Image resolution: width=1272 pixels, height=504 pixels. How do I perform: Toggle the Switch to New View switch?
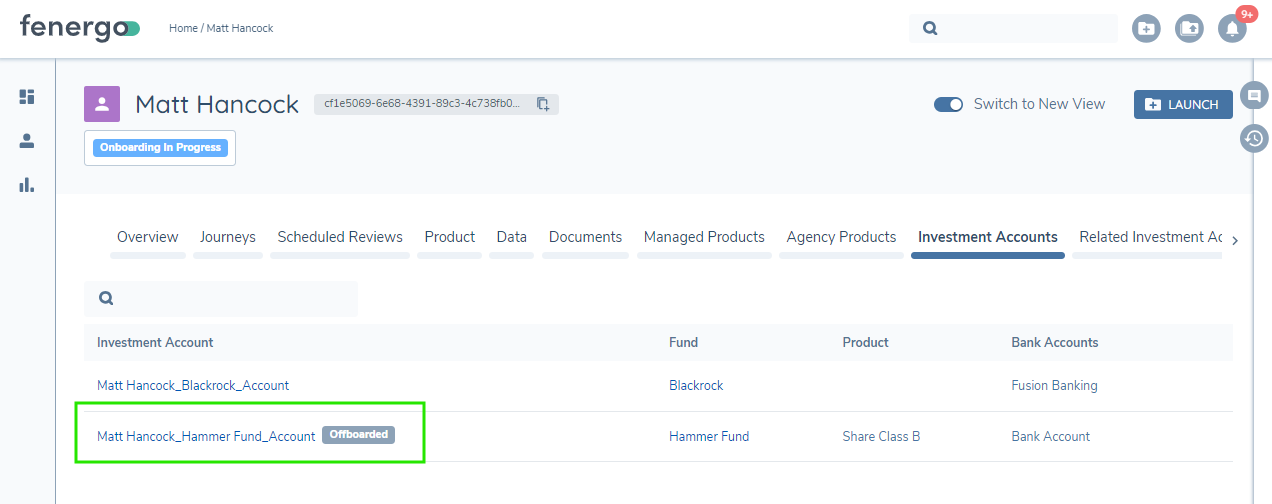[948, 104]
